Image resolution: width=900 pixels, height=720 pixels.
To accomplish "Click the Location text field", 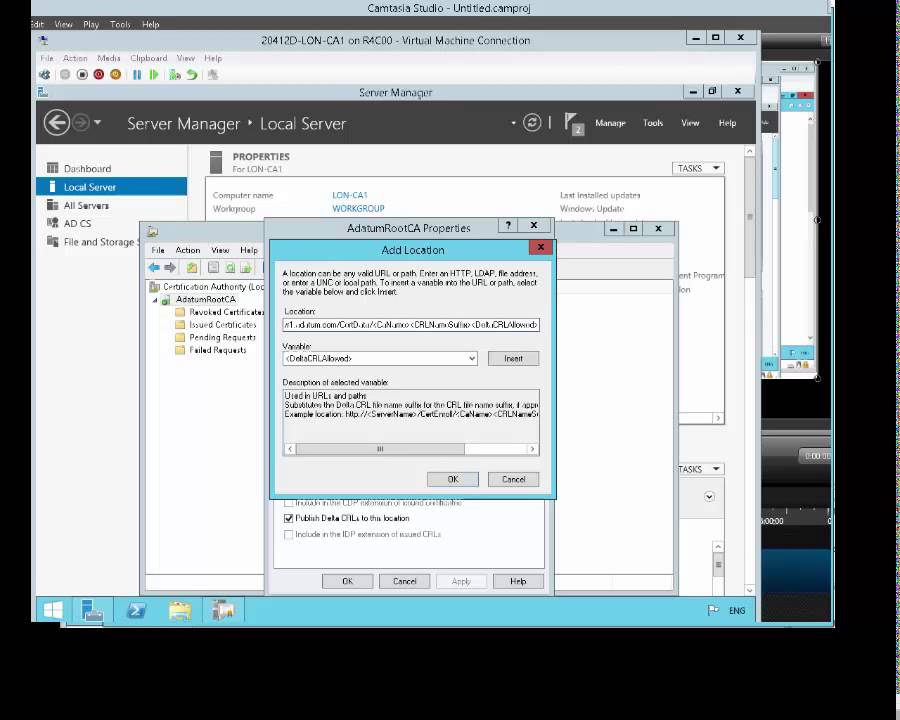I will [411, 324].
